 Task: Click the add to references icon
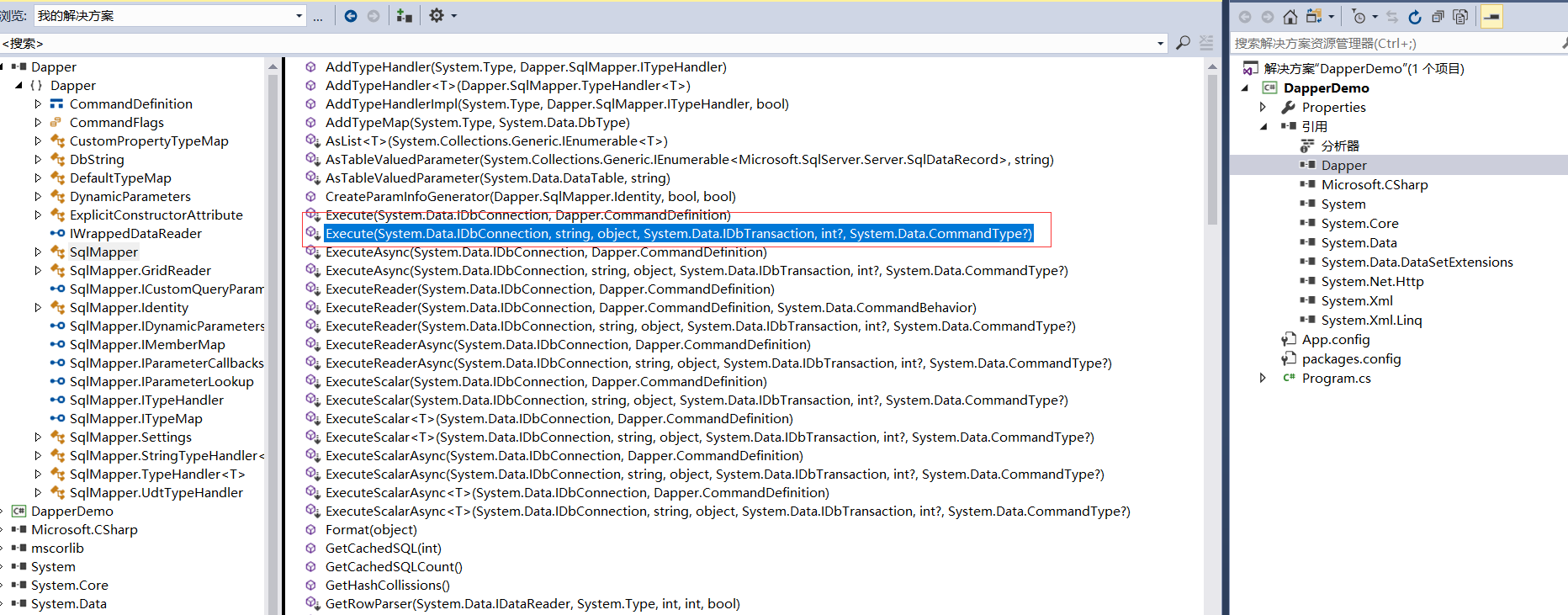pyautogui.click(x=405, y=16)
